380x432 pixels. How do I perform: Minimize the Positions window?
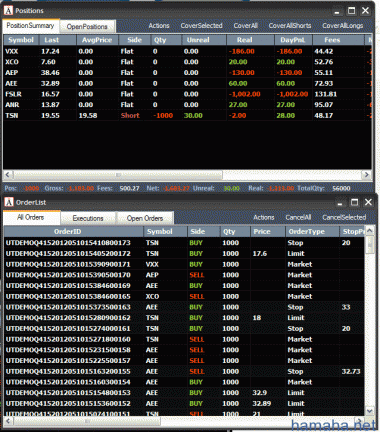click(x=337, y=11)
